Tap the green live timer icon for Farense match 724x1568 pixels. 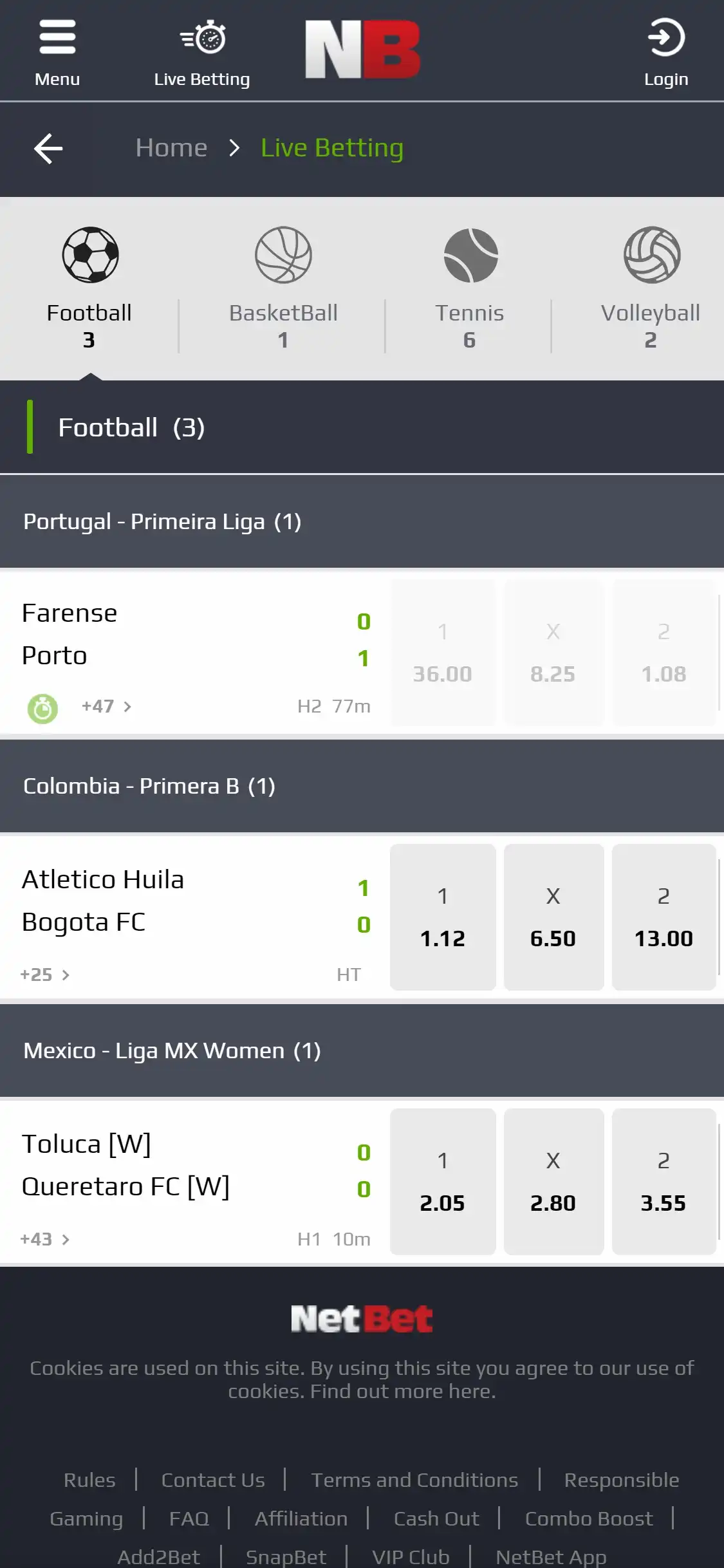pyautogui.click(x=42, y=709)
